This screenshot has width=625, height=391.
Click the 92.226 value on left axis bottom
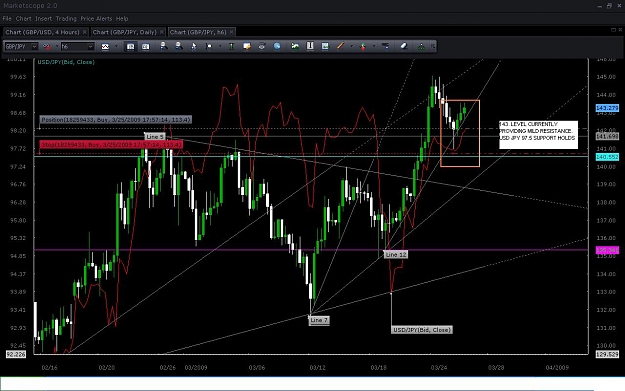click(16, 354)
